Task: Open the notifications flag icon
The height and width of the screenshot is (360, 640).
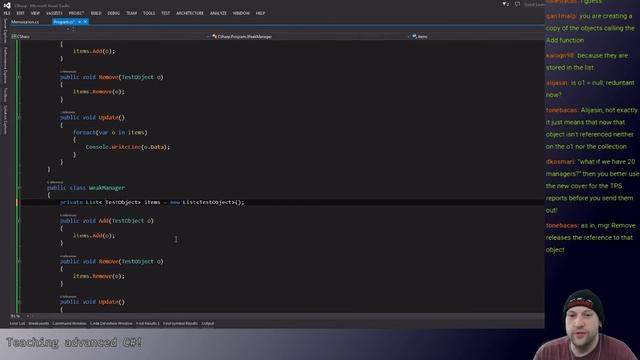Action: point(505,4)
